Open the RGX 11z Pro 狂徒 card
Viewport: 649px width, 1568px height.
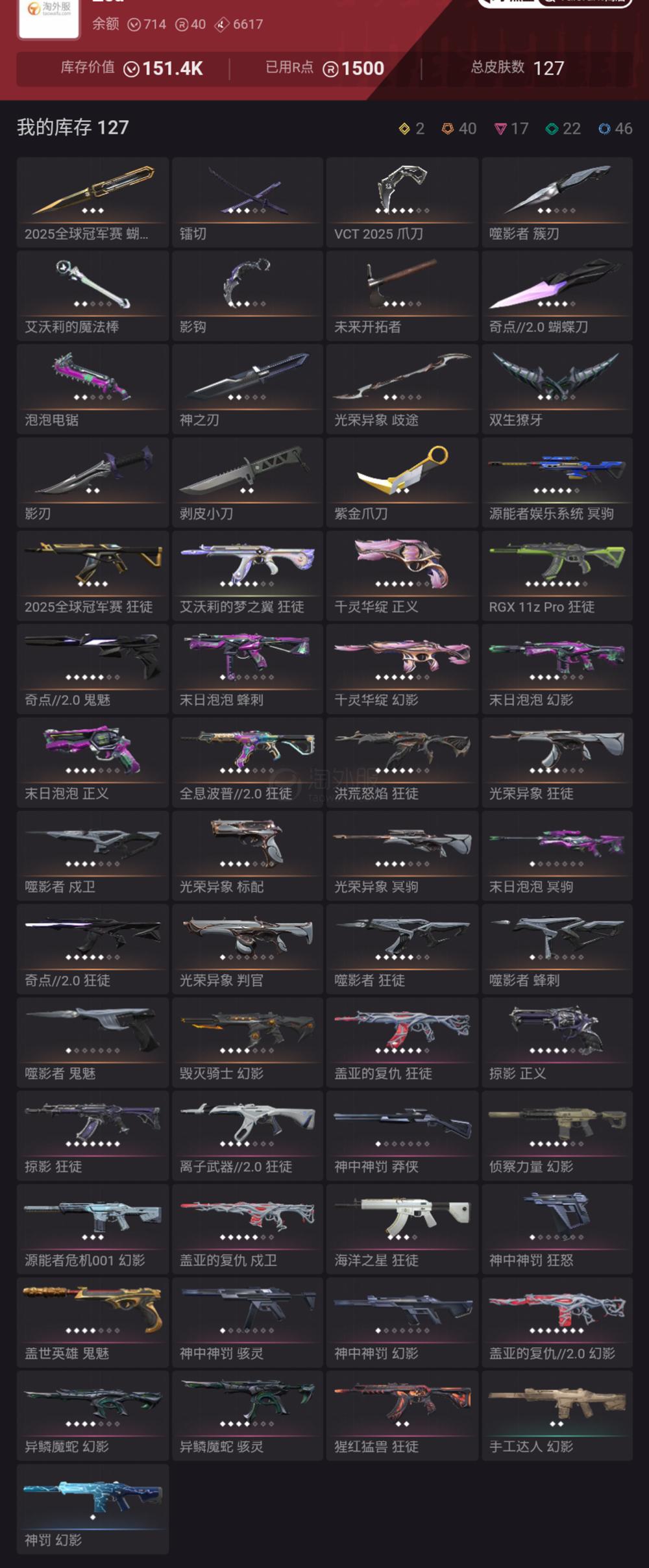tap(557, 576)
